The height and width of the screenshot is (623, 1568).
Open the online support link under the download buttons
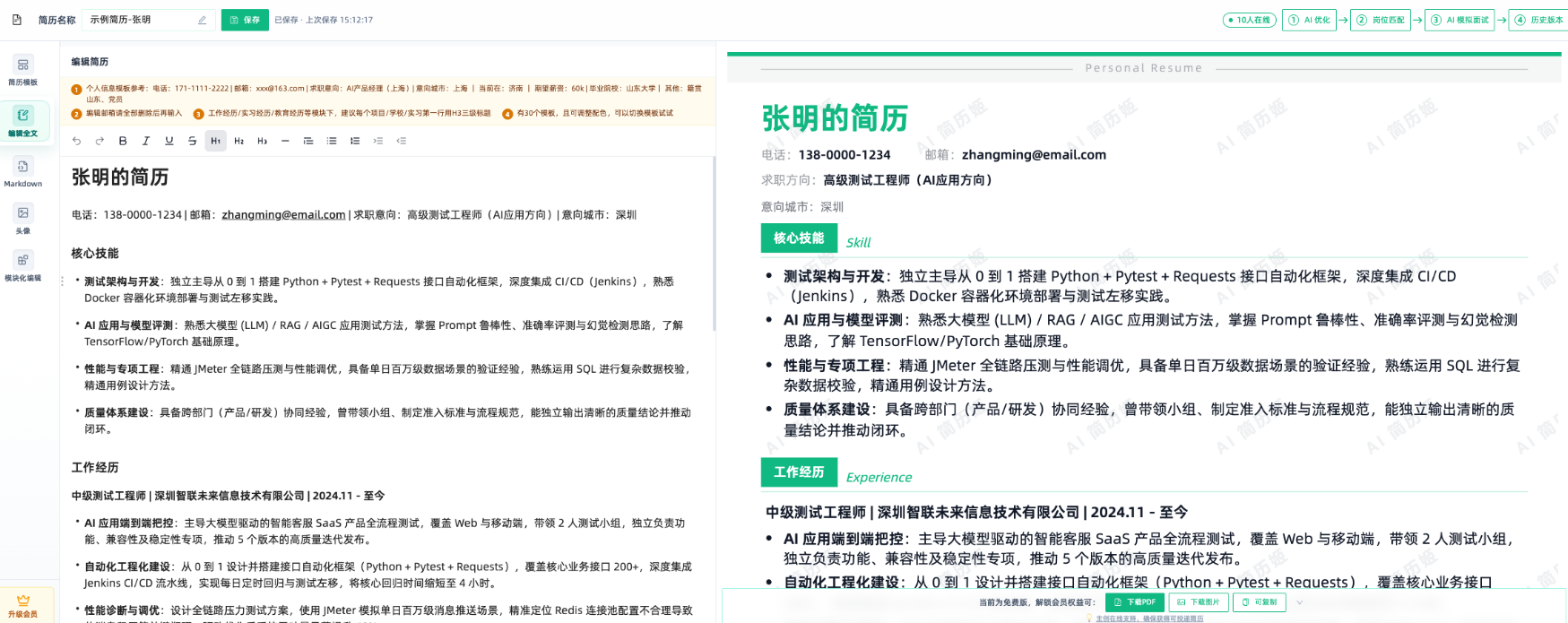pyautogui.click(x=1149, y=619)
